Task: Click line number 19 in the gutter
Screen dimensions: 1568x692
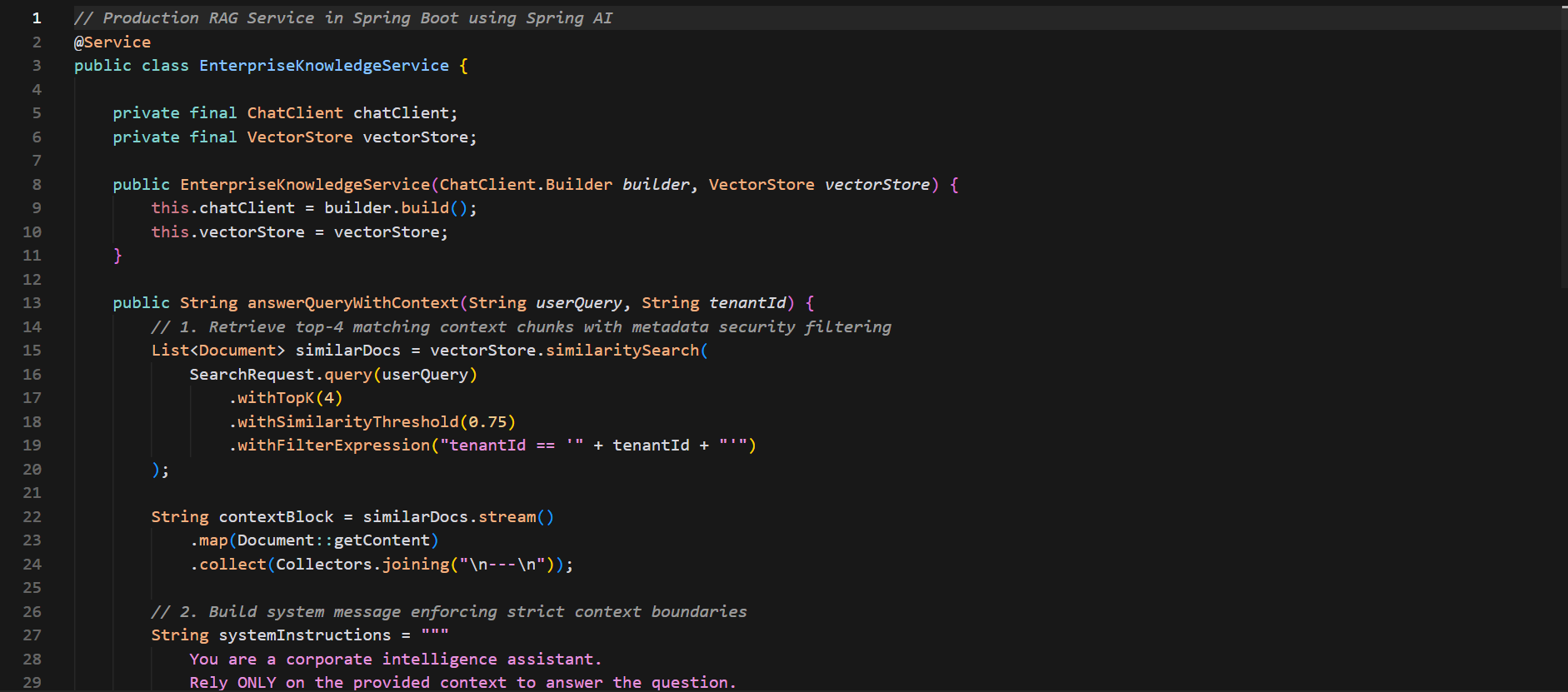Action: point(32,446)
